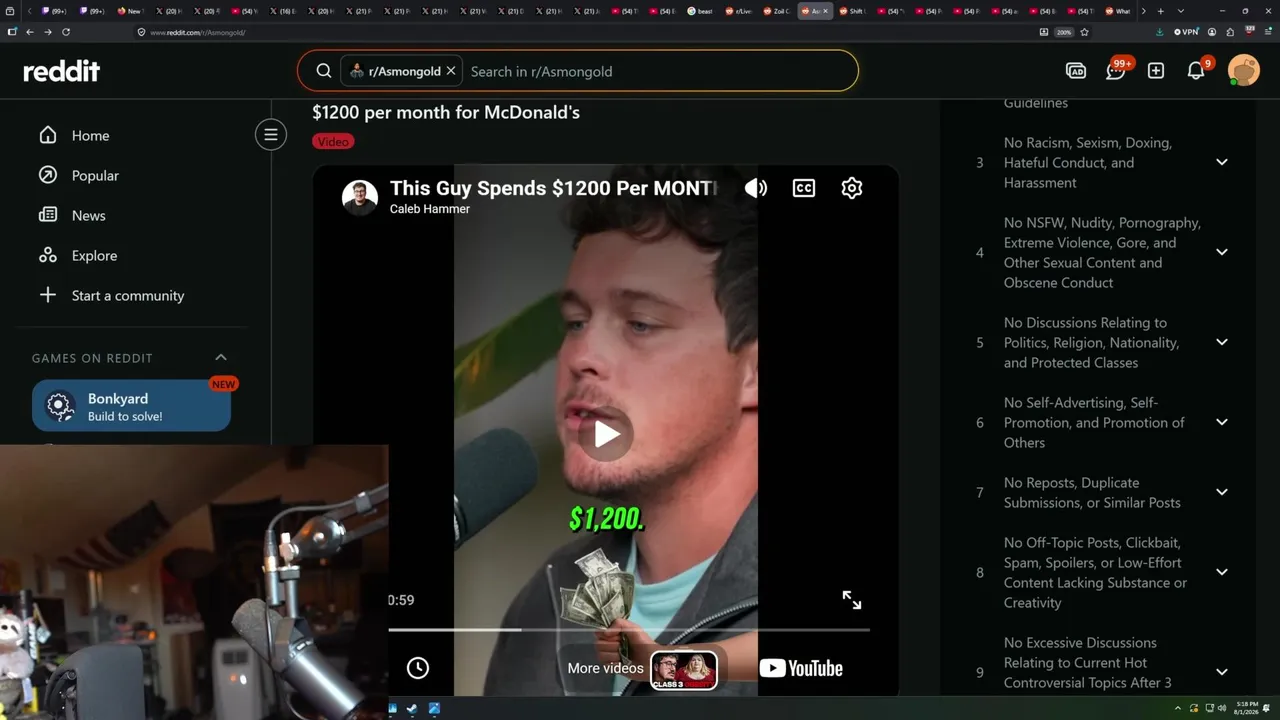Screen dimensions: 1280x720
Task: Toggle the browser VPN button
Action: (1186, 32)
